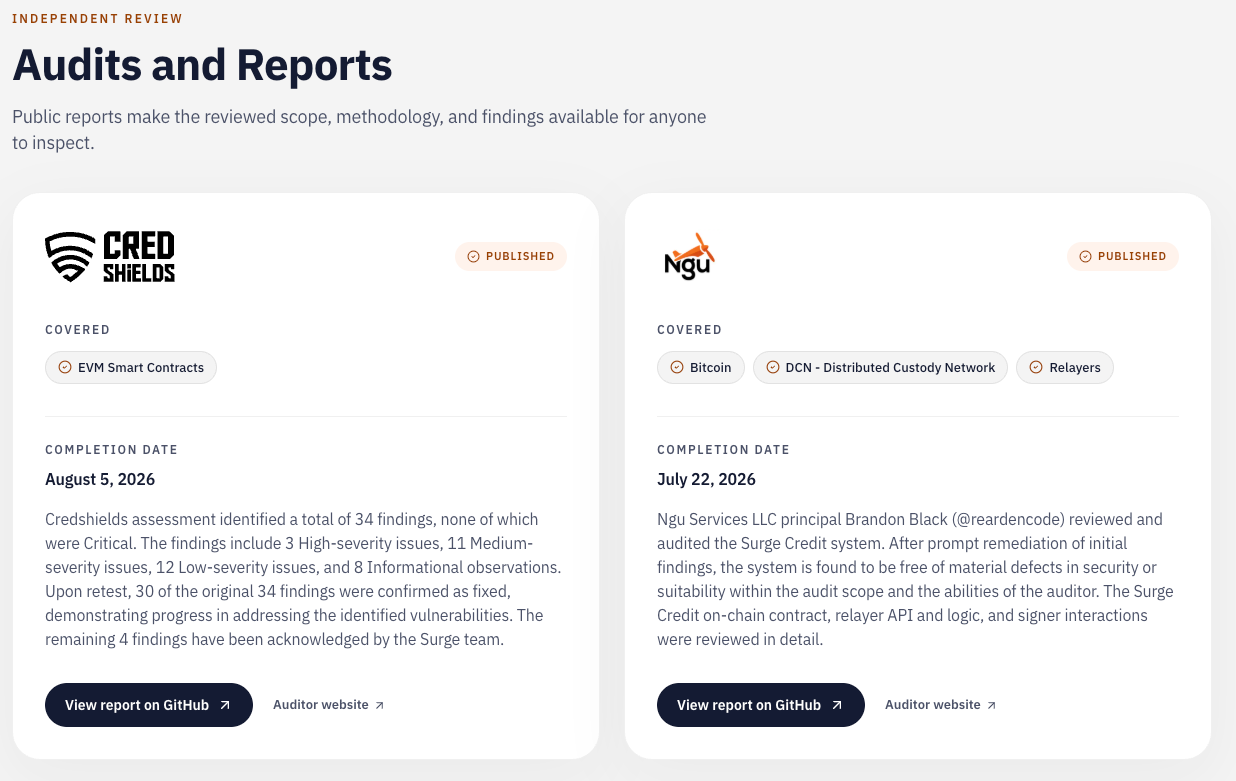
Task: Click the CredShields logo
Action: click(x=110, y=256)
